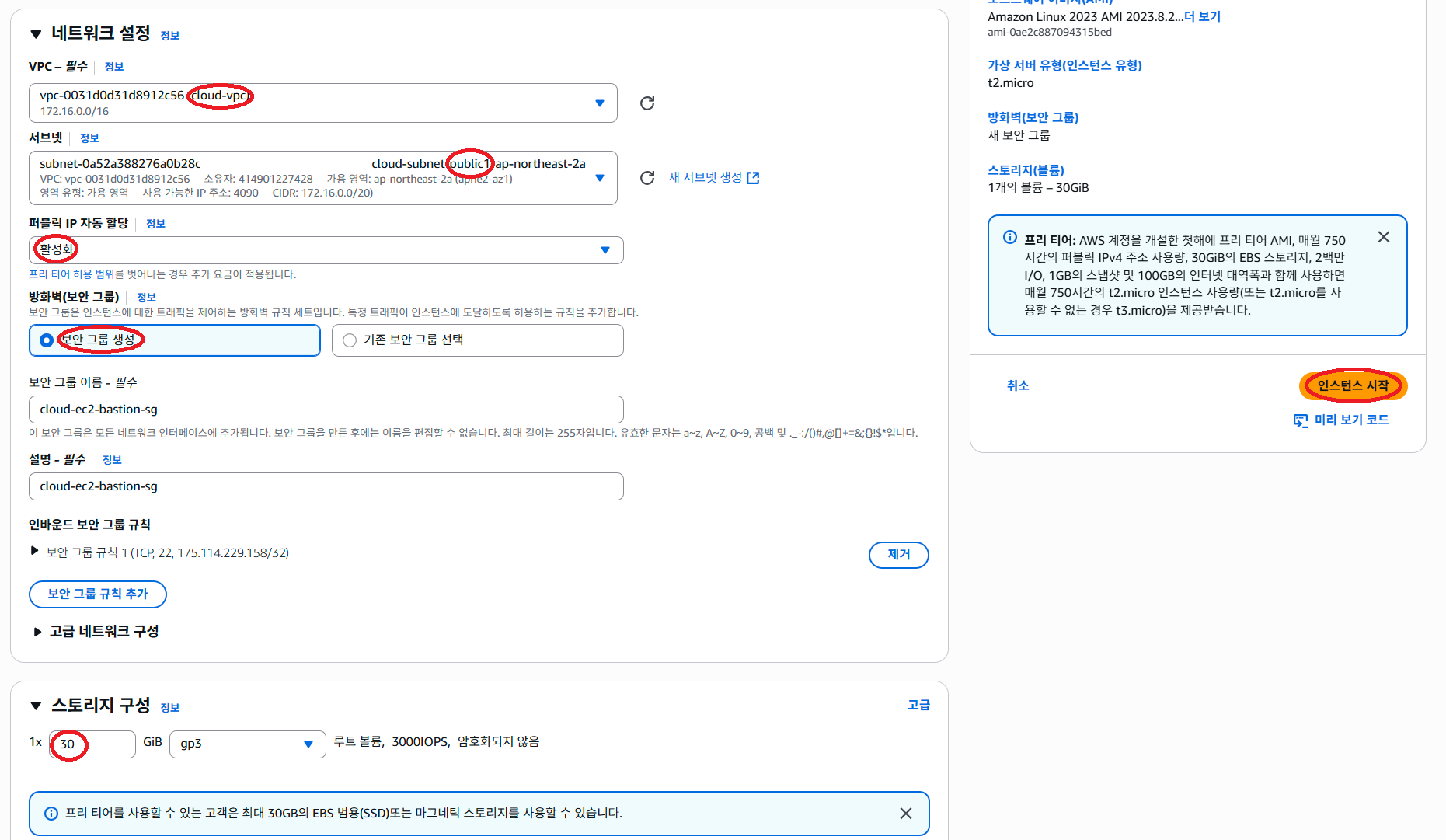Expand 보안 그룹 규칙 1 details

point(34,551)
